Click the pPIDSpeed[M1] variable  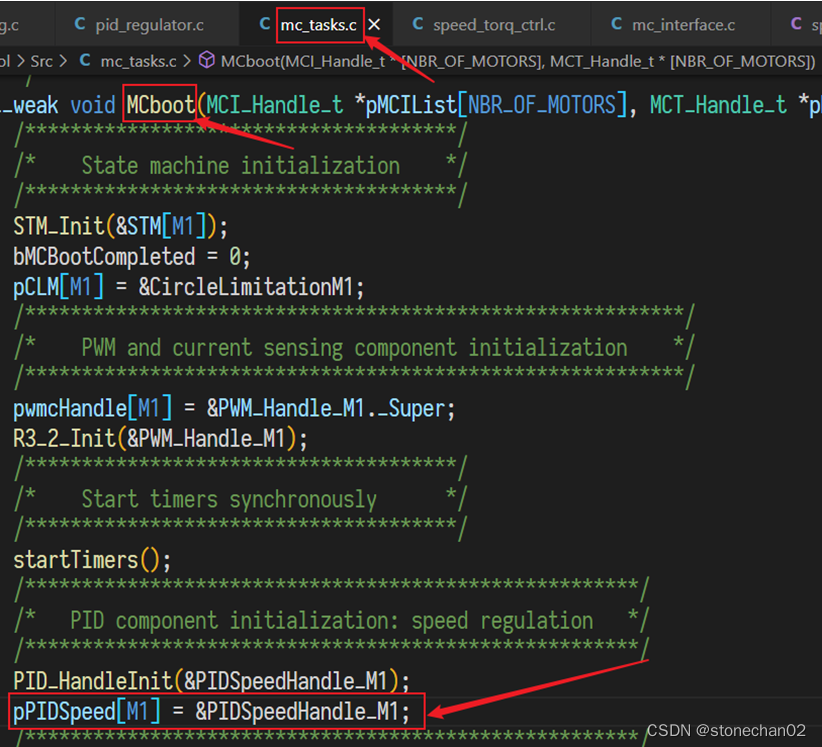pos(86,711)
